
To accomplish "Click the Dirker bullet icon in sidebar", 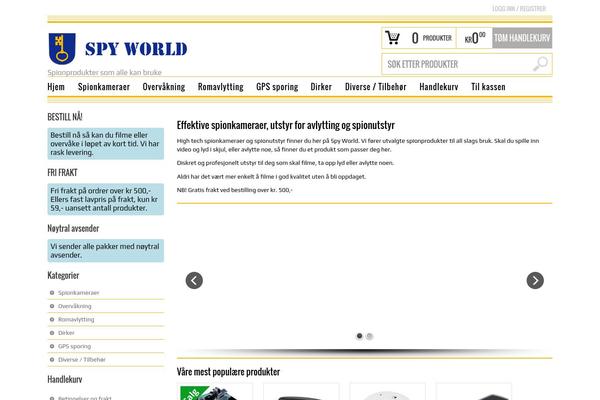I will [x=52, y=333].
